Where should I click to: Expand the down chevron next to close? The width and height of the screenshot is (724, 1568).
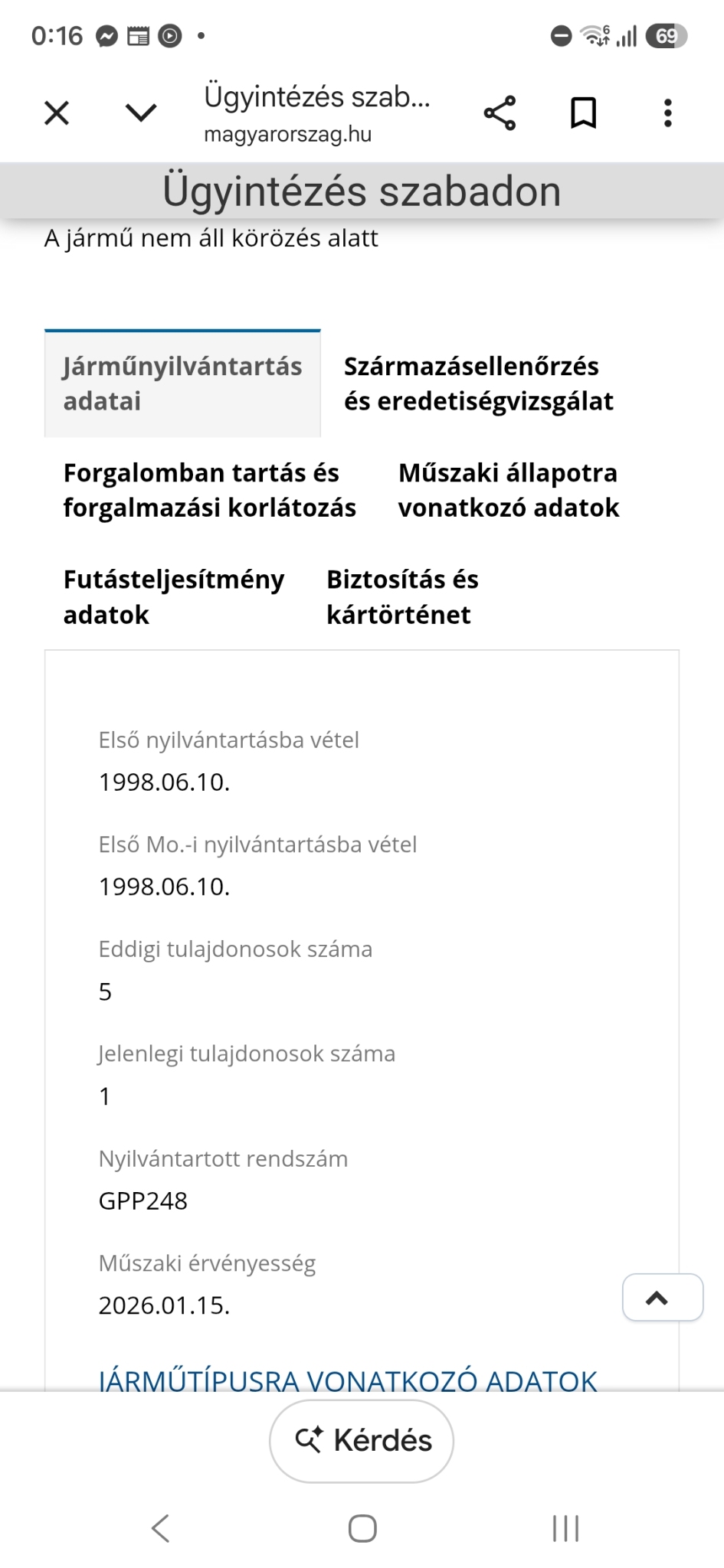tap(141, 113)
